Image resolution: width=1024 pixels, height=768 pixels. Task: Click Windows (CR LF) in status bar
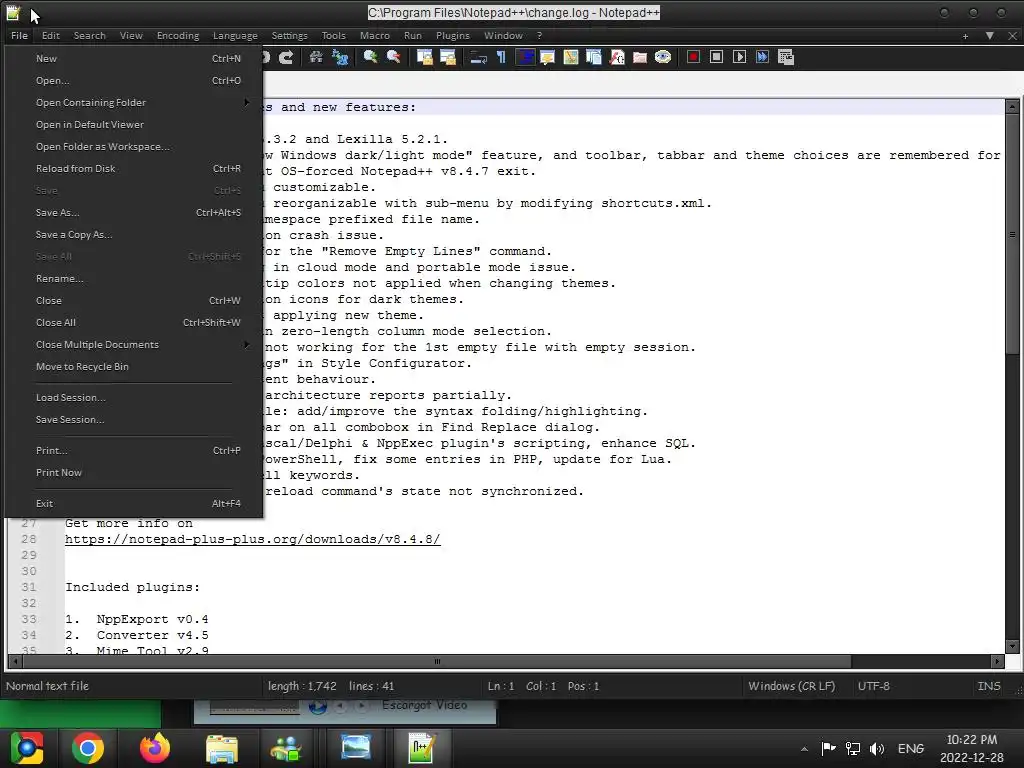792,686
